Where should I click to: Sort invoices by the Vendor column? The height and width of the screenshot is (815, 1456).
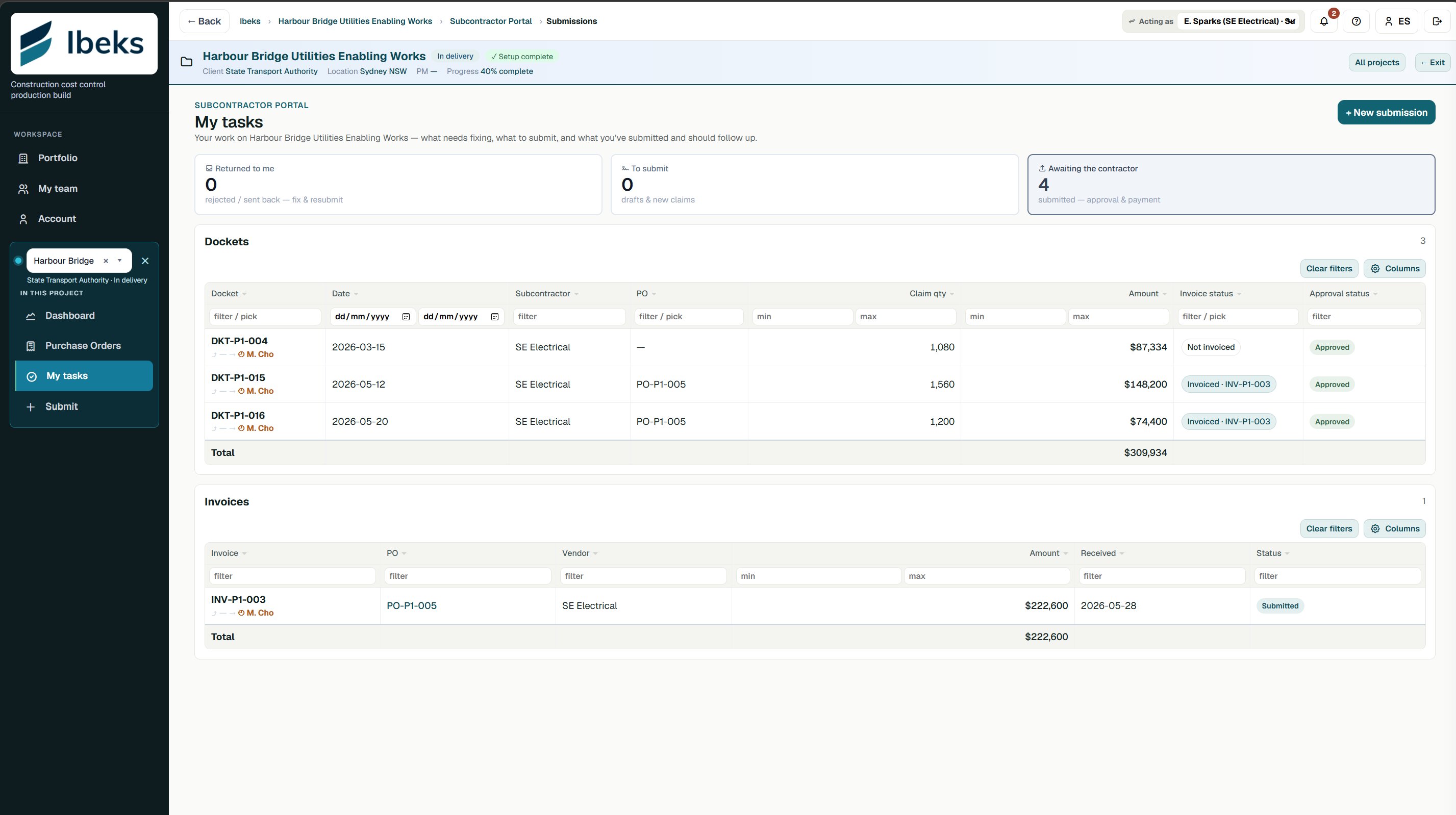(580, 553)
